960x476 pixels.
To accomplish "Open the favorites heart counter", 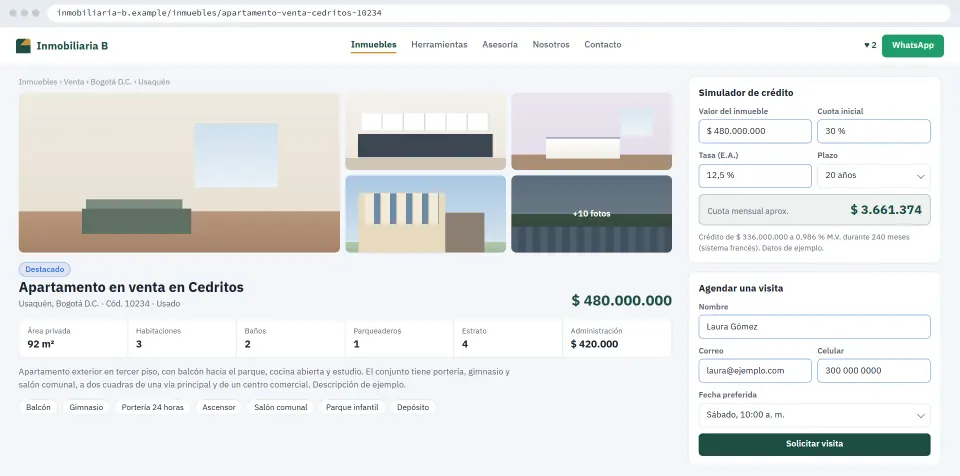I will click(870, 45).
